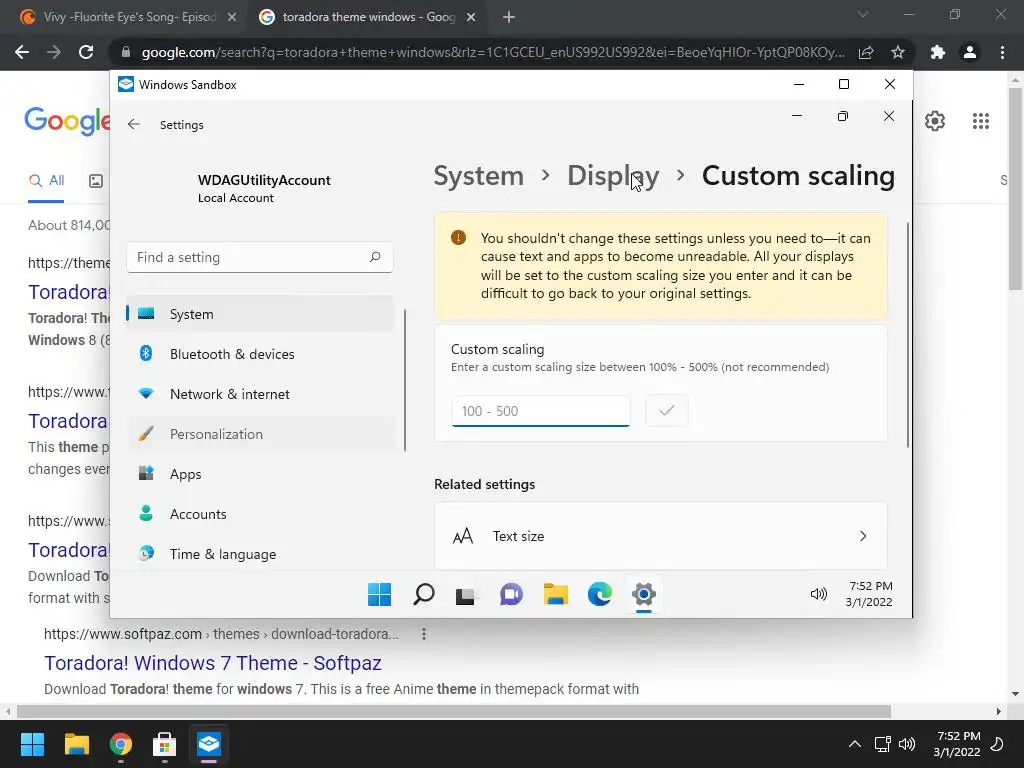Open Time & language settings

(260, 554)
